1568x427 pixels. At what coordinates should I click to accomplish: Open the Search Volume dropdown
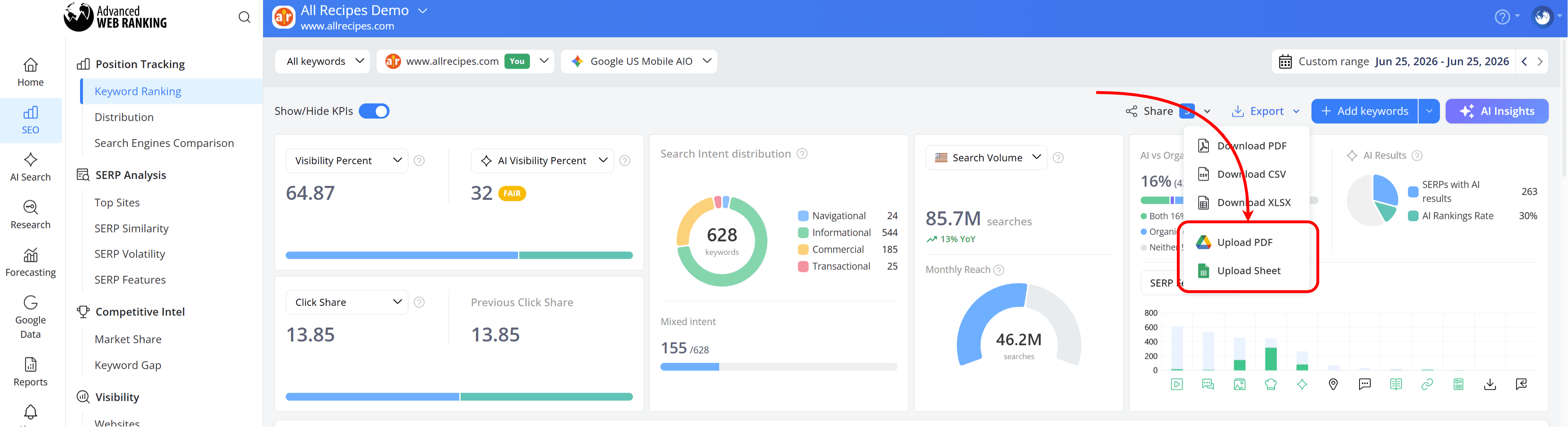(x=986, y=158)
